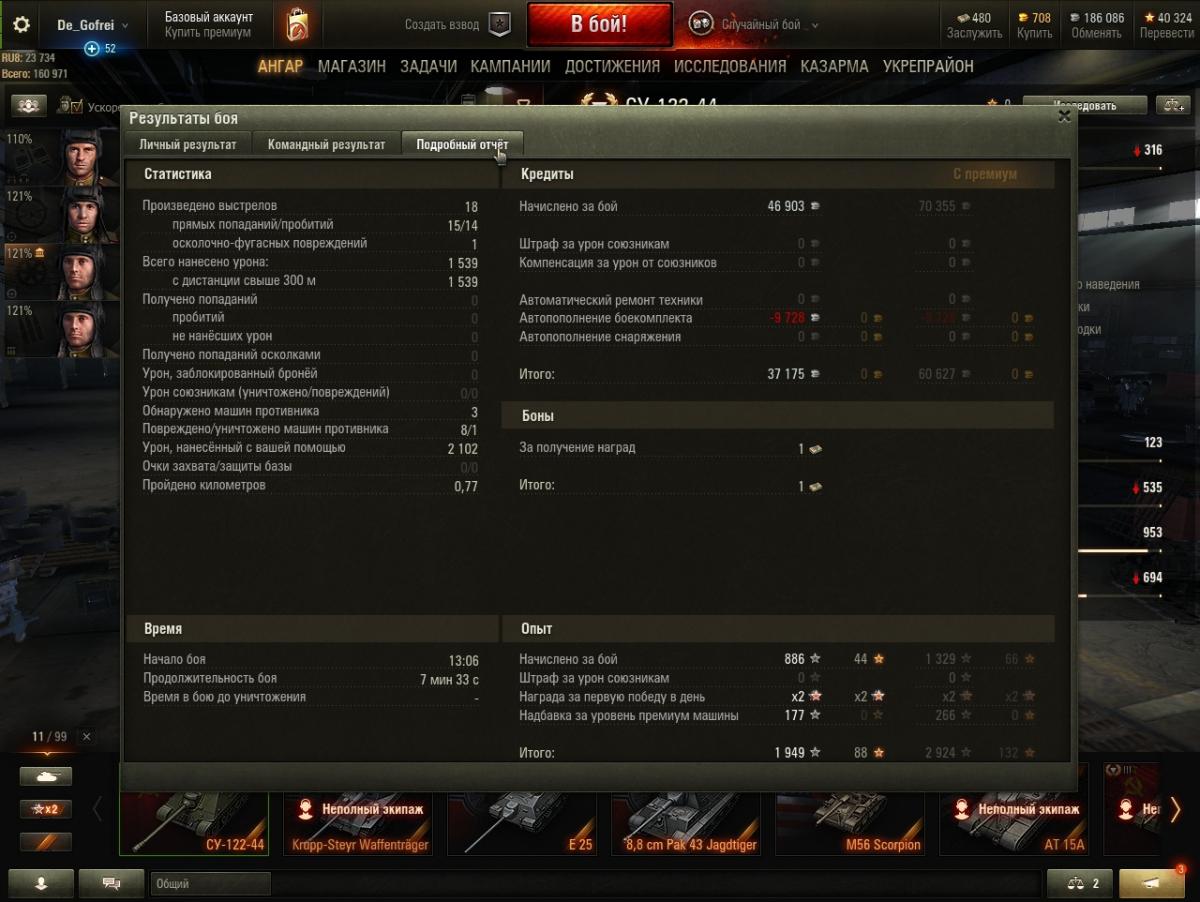The image size is (1200, 902).
Task: Open the crew operations button above the crew
Action: pos(28,105)
